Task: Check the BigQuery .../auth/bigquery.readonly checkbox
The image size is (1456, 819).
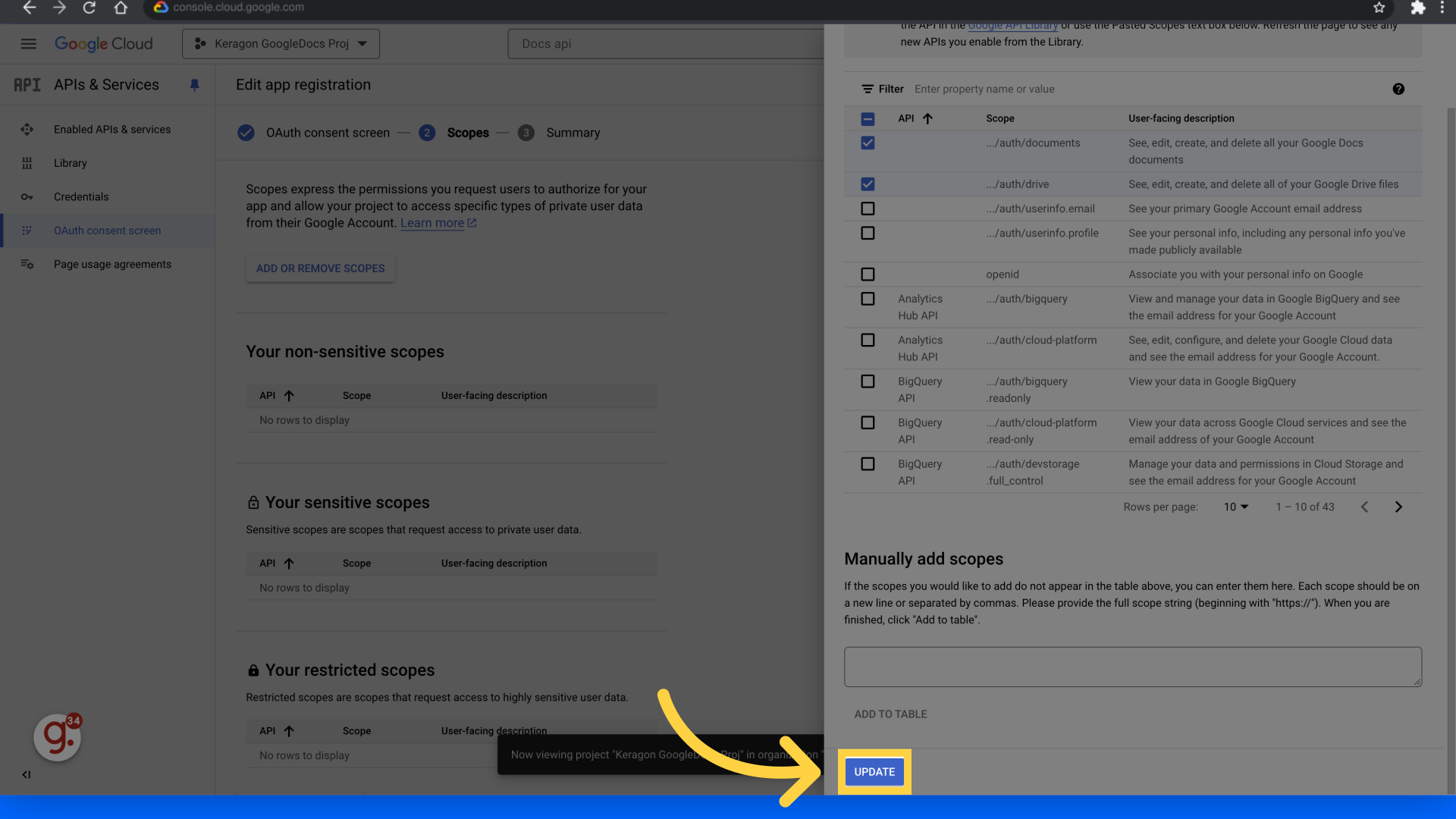Action: click(868, 381)
